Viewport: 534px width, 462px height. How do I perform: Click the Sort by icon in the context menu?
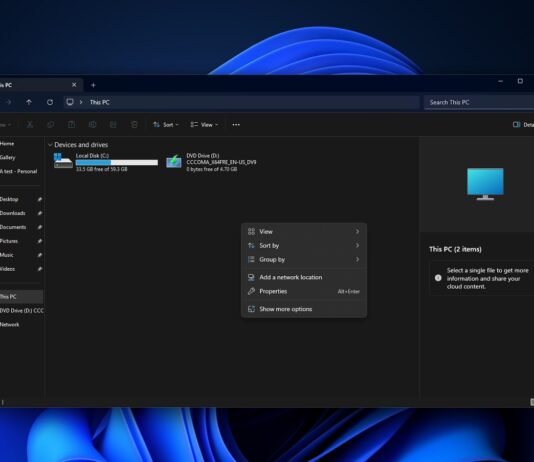[x=251, y=245]
